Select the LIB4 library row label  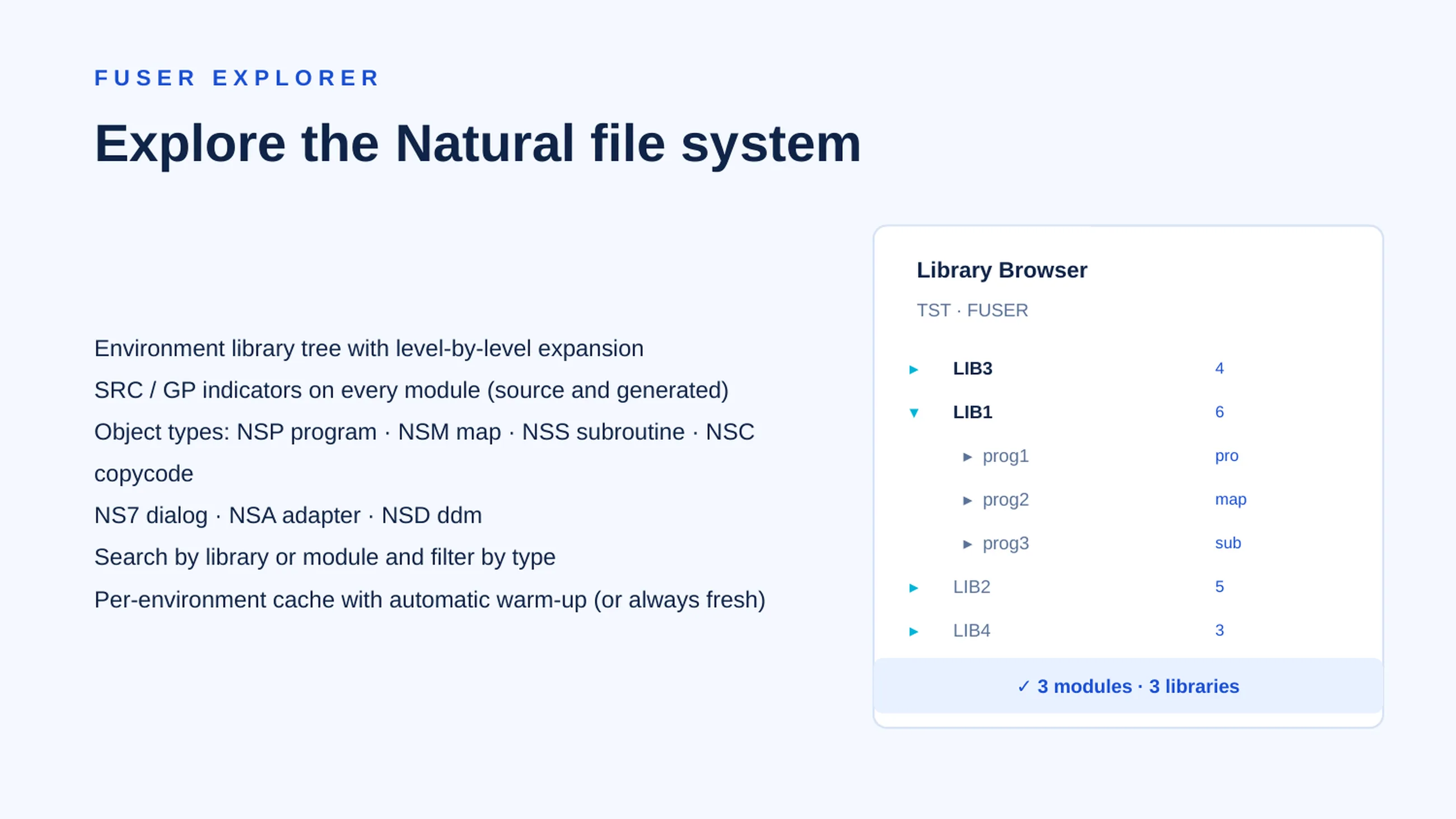click(972, 630)
